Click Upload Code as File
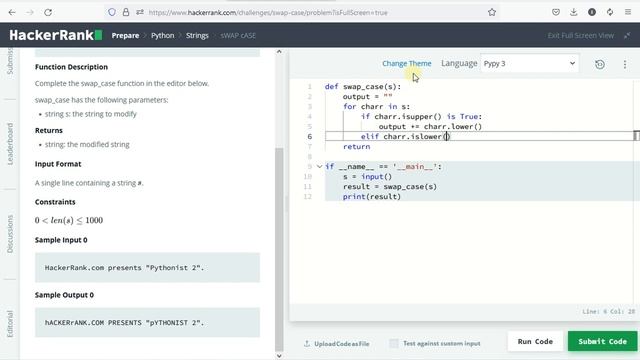The width and height of the screenshot is (640, 360). 337,344
